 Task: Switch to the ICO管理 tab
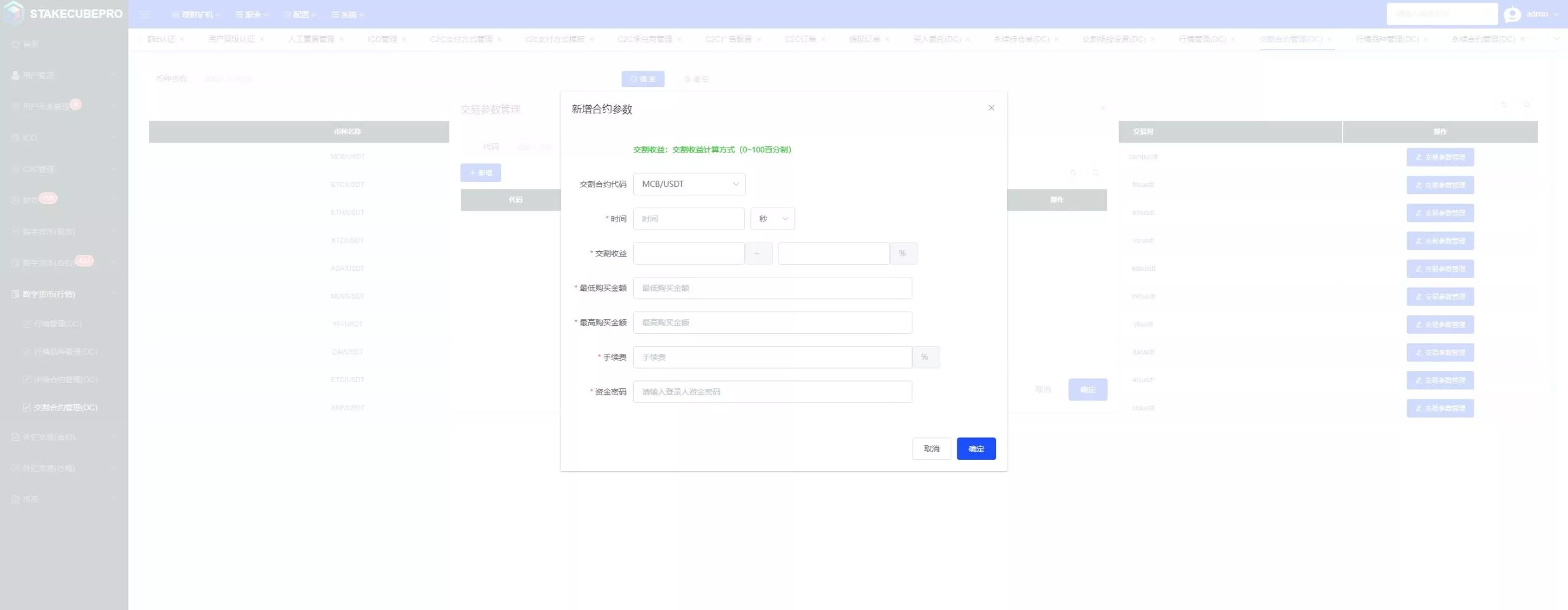[x=382, y=39]
